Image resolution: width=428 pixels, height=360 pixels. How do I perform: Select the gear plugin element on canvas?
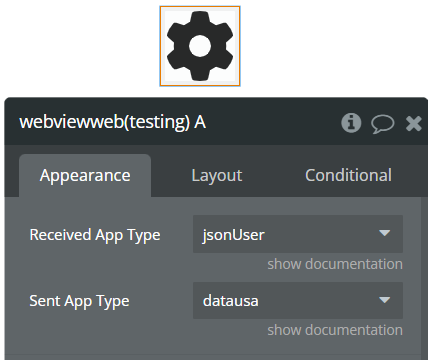point(200,46)
